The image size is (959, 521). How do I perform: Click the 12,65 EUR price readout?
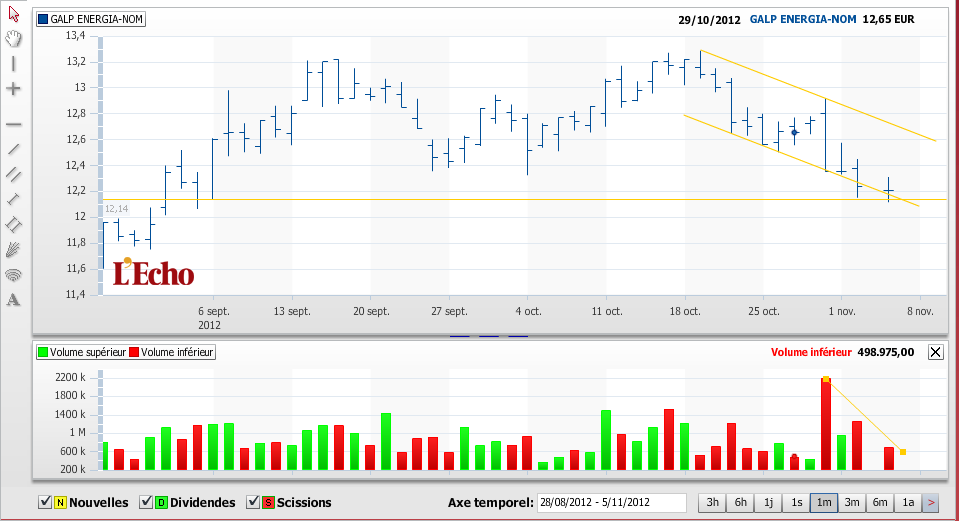(x=888, y=19)
